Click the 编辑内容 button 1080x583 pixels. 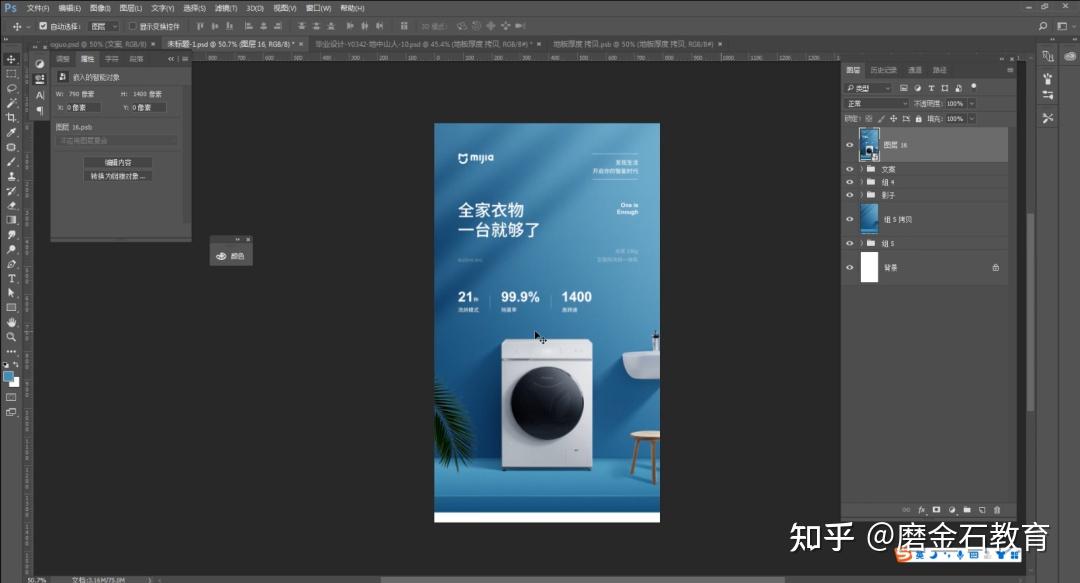118,162
